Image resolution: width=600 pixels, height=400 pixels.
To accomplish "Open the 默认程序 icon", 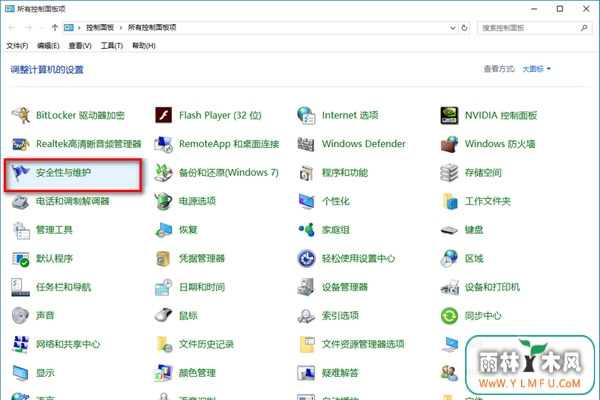I will [21, 259].
